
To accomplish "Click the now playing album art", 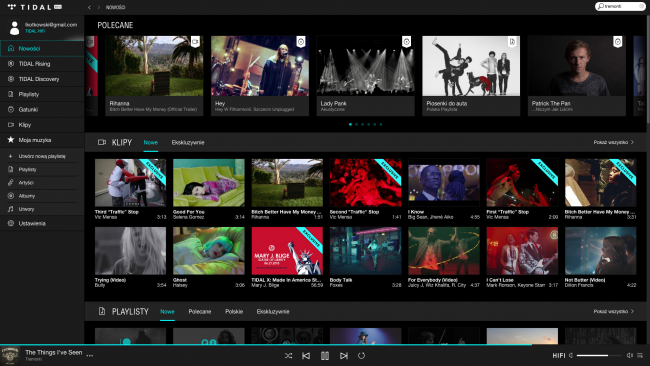I will pos(10,356).
